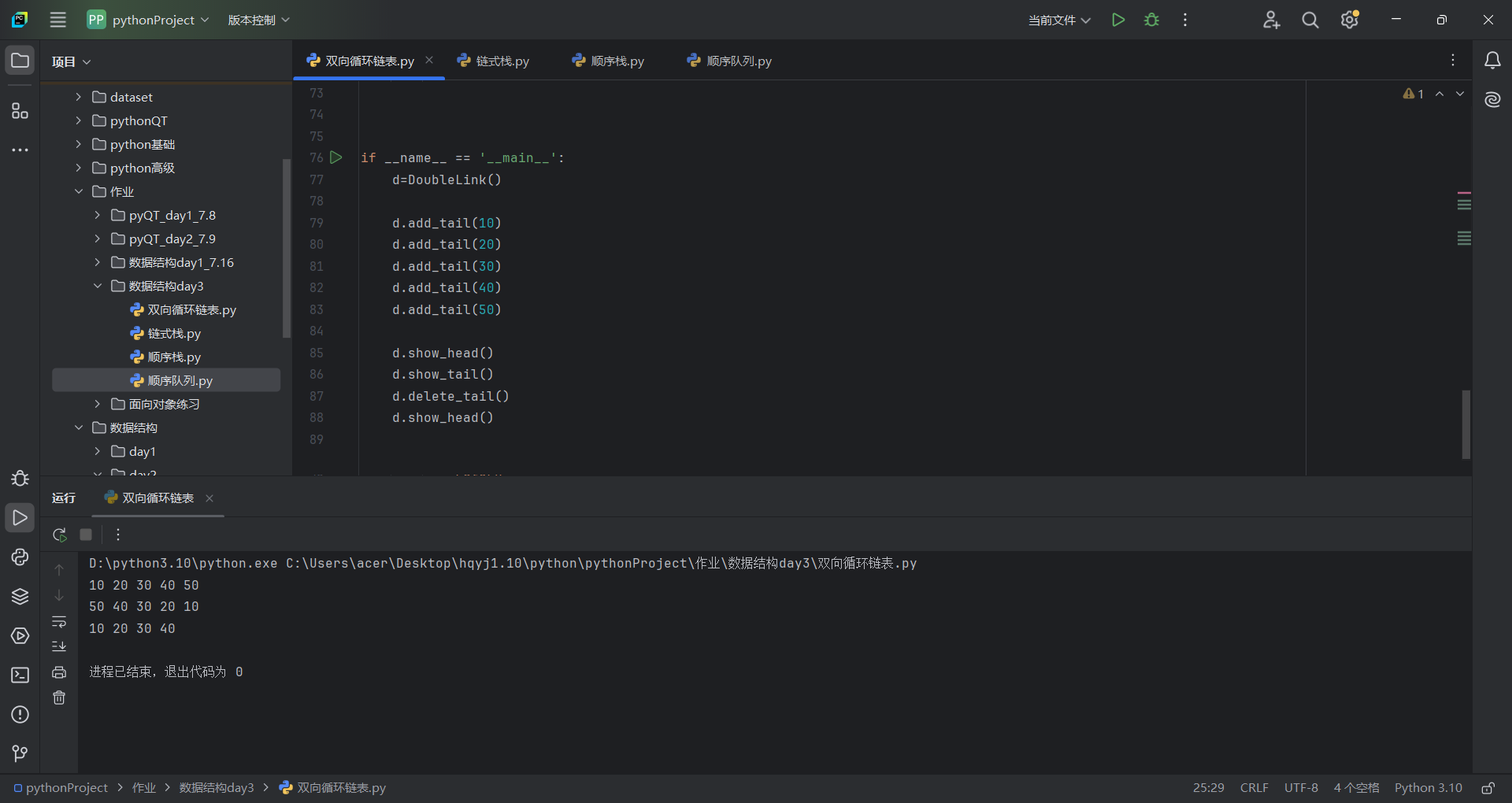Click the Python 3.10 interpreter in status bar

click(1428, 787)
